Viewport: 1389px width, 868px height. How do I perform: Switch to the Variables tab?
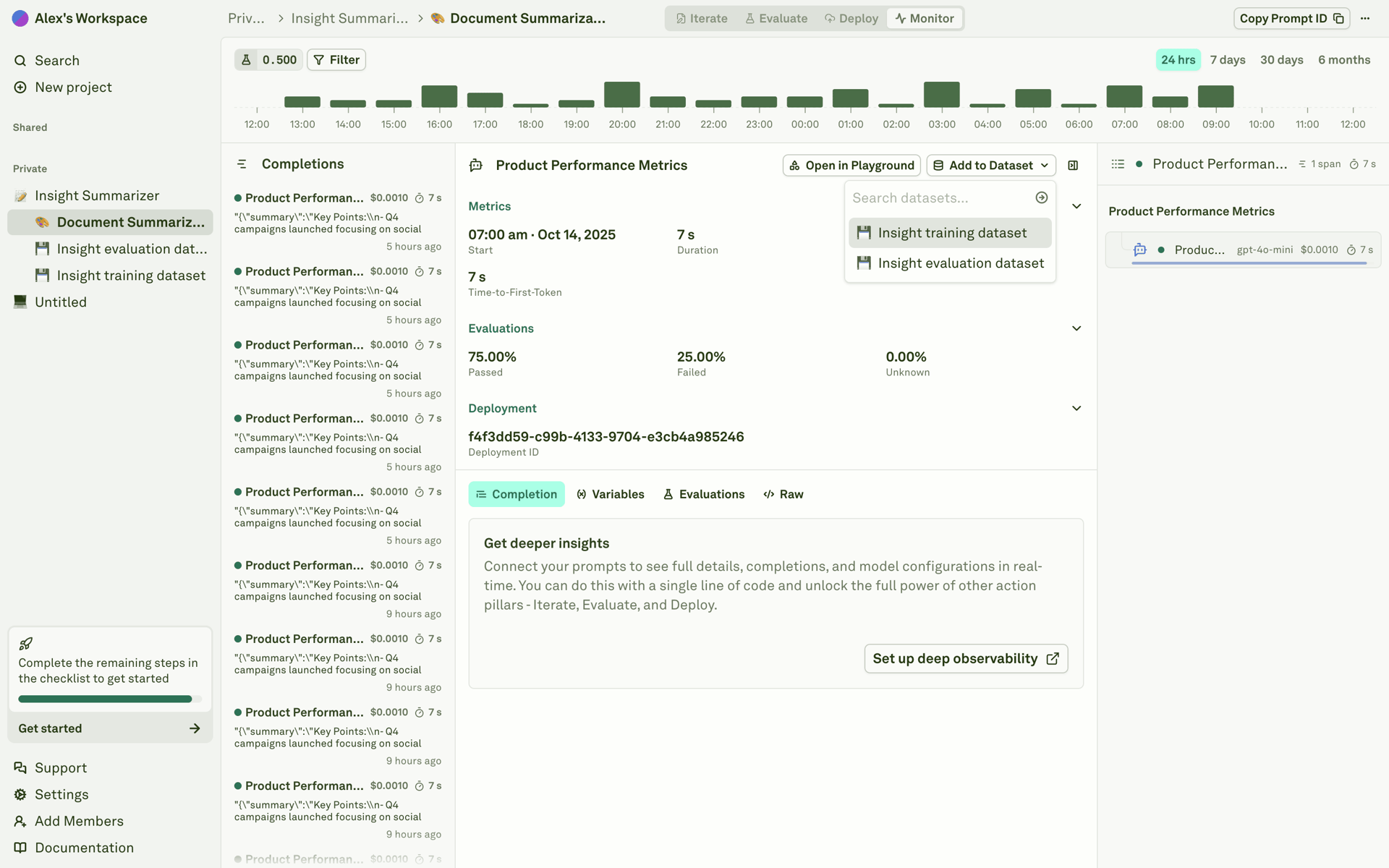pyautogui.click(x=611, y=495)
